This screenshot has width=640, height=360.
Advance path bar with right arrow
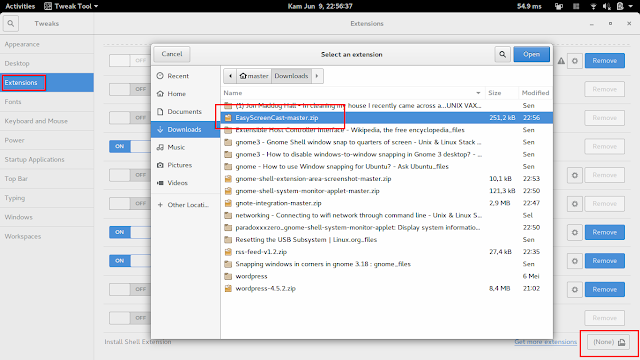(x=317, y=76)
